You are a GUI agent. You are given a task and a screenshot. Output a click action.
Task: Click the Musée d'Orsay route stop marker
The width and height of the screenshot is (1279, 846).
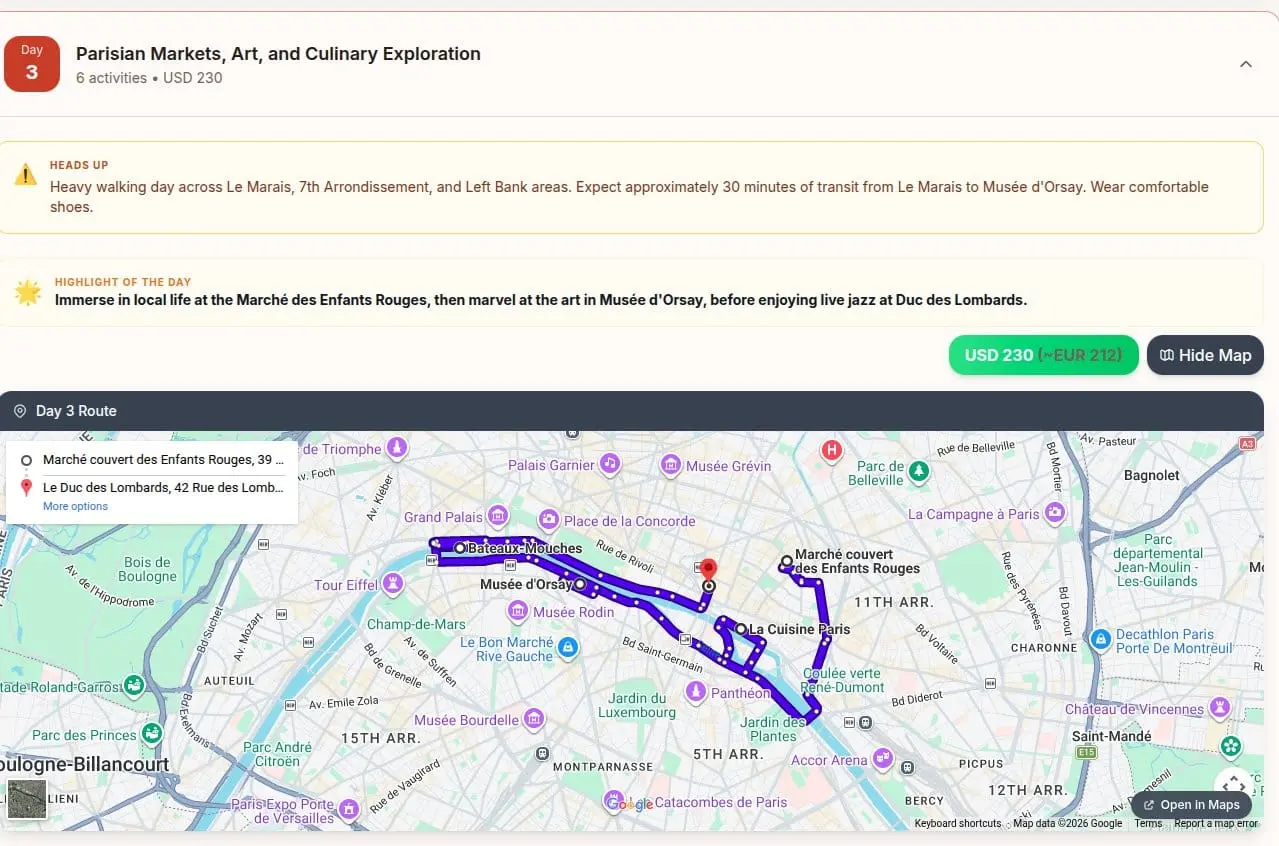click(580, 584)
